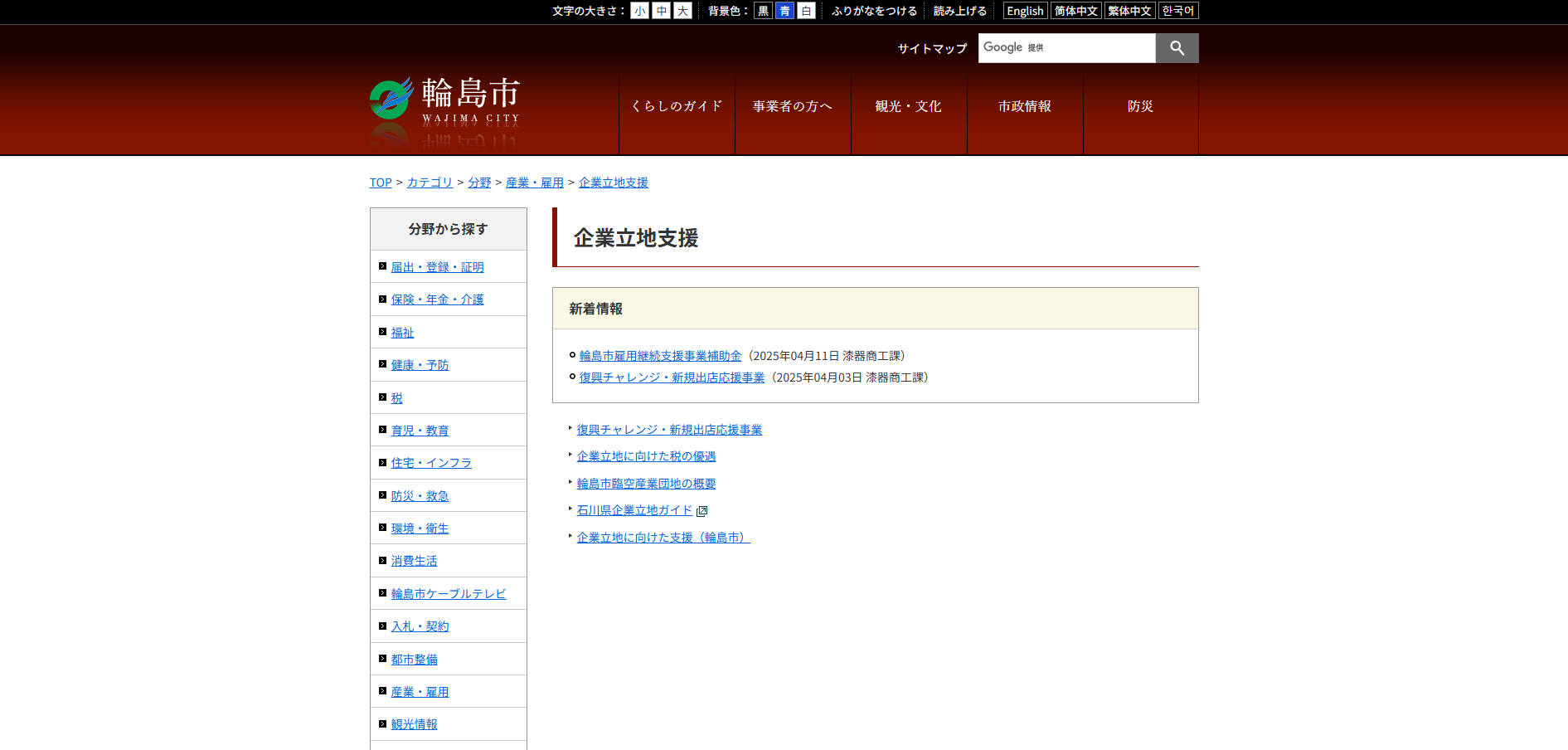Open 届出・登録・証明 sidebar category
This screenshot has height=750, width=1568.
click(x=437, y=267)
